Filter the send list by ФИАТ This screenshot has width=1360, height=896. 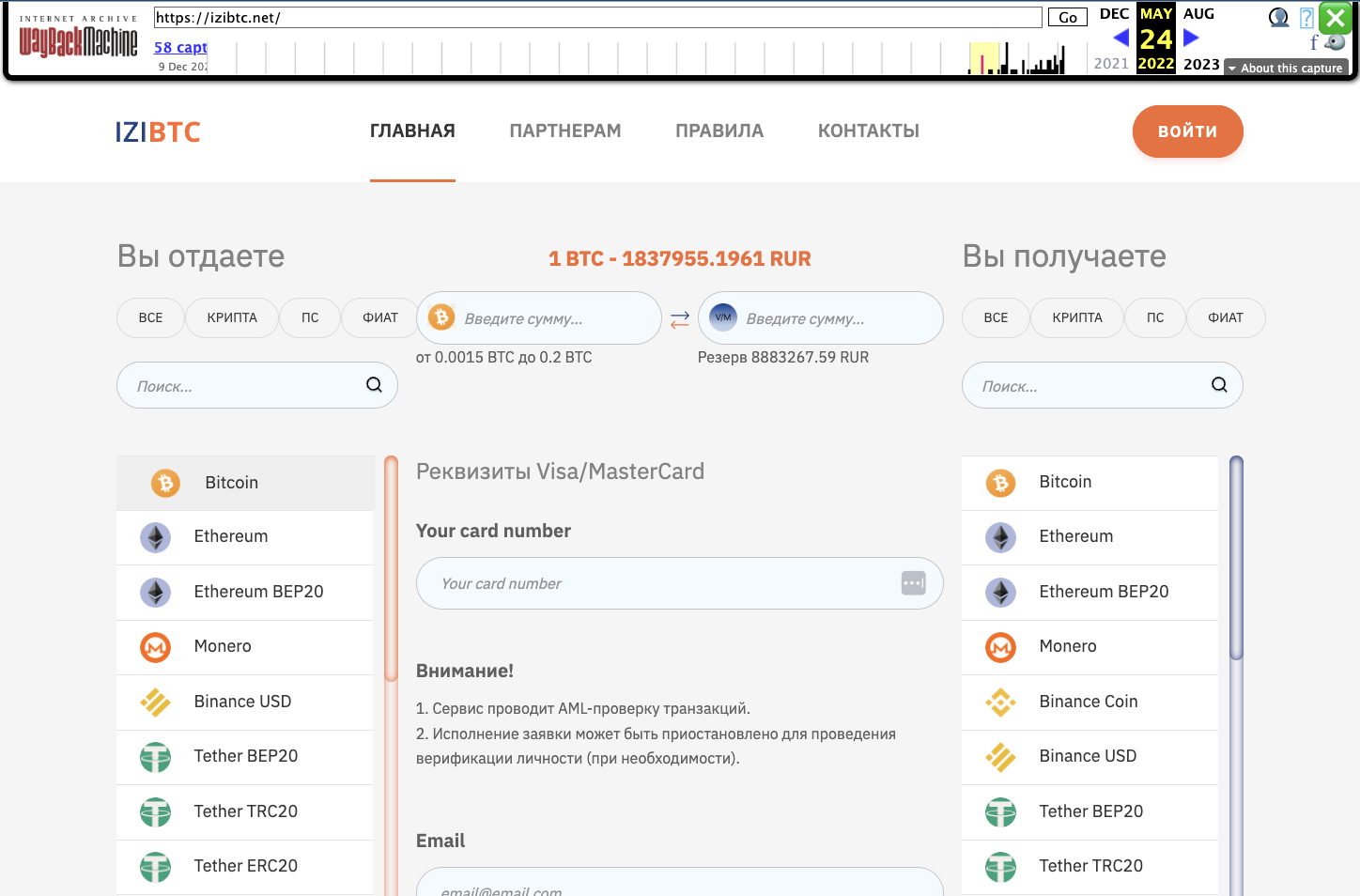(380, 317)
